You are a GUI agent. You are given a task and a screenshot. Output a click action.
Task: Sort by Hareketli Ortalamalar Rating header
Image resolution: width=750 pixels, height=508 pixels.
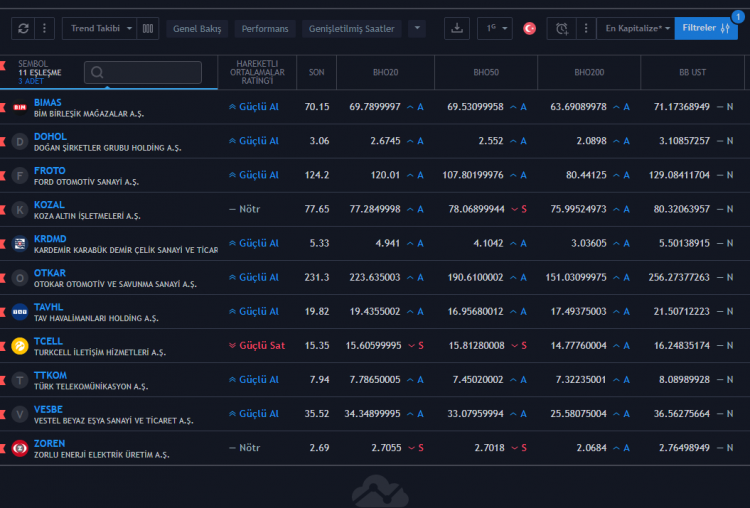[x=257, y=72]
